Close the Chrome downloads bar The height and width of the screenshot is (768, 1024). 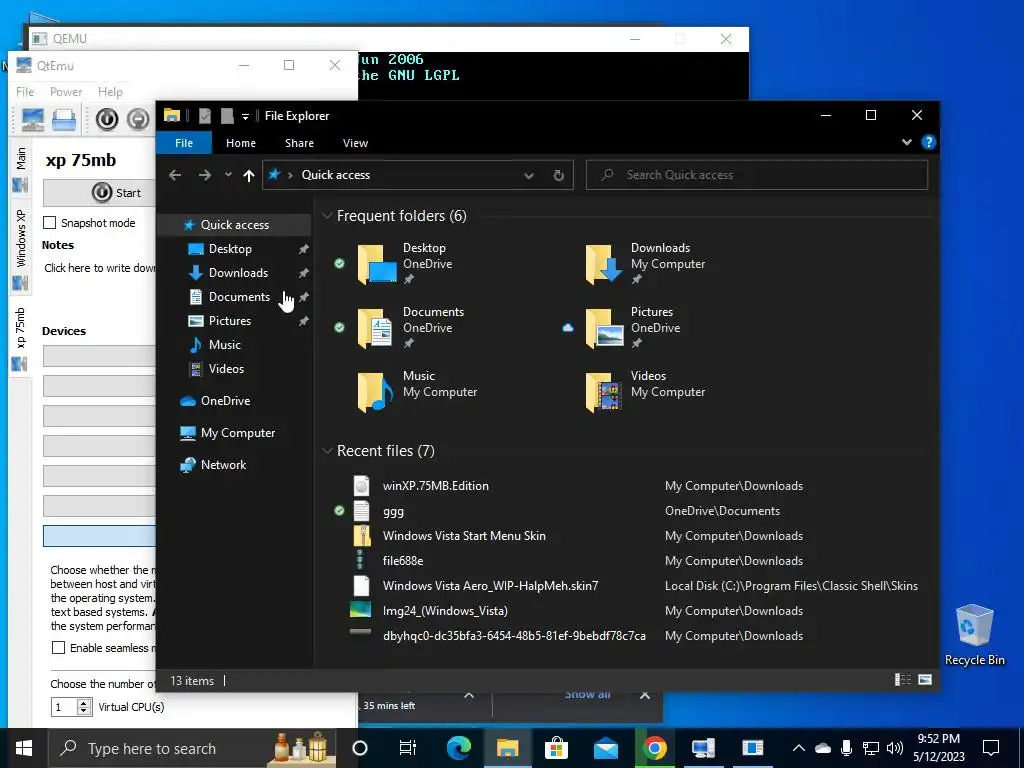(x=645, y=695)
